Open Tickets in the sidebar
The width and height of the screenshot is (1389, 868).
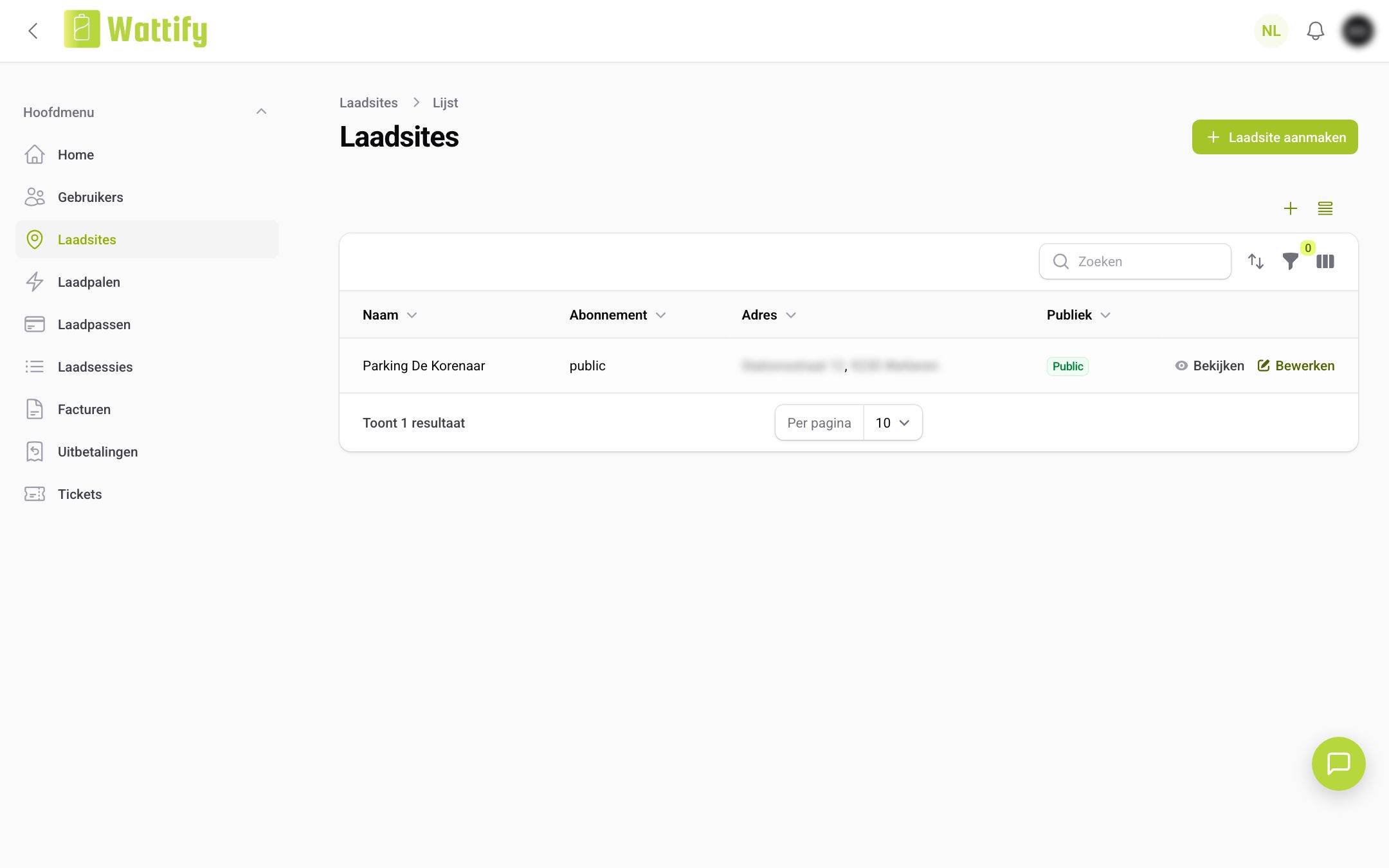pos(147,494)
